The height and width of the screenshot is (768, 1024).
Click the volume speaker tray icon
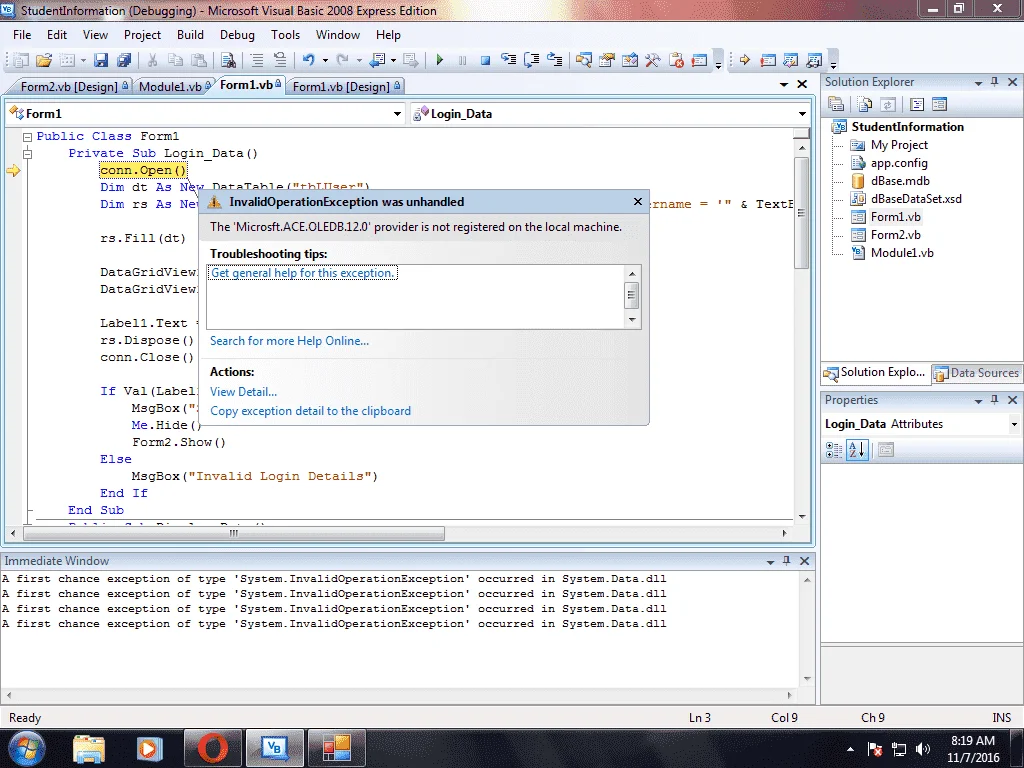tap(923, 750)
